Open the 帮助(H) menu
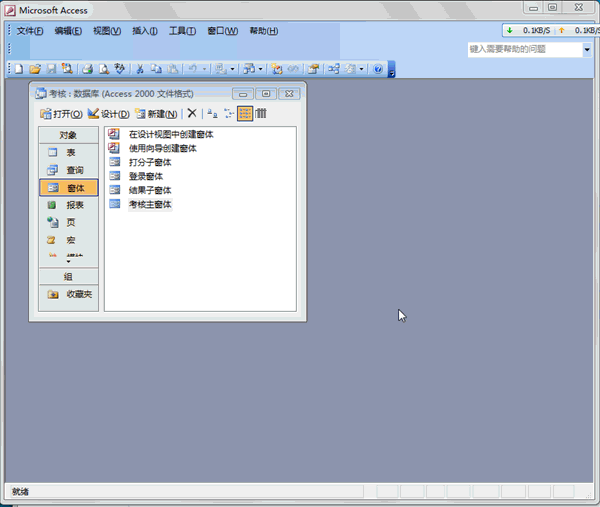The width and height of the screenshot is (600, 507). pos(264,31)
